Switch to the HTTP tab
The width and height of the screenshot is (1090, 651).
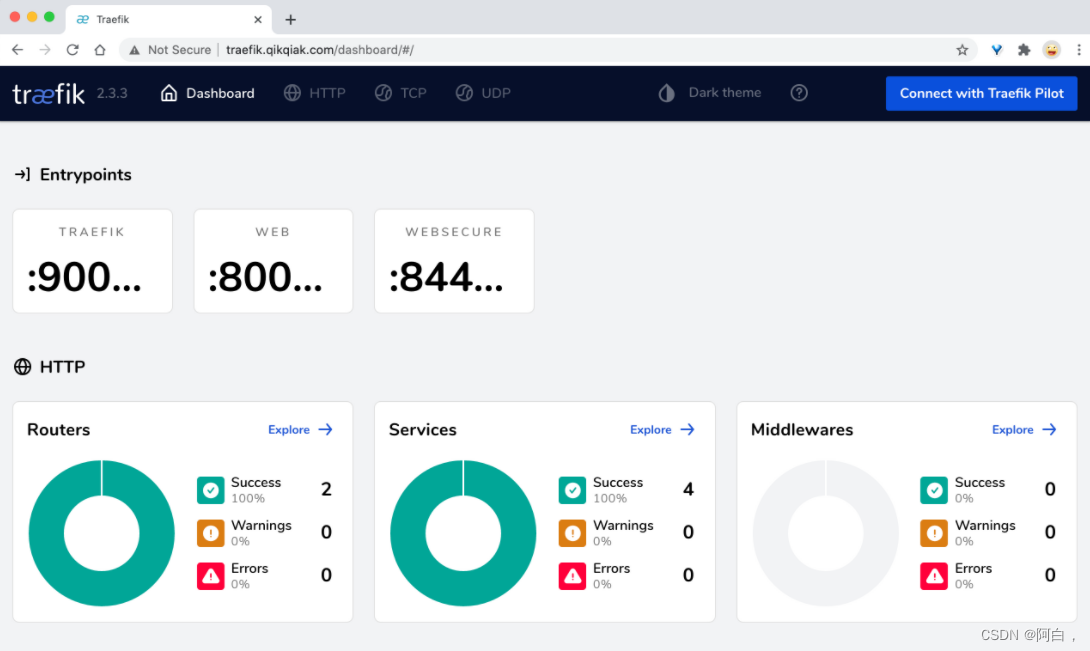coord(314,93)
